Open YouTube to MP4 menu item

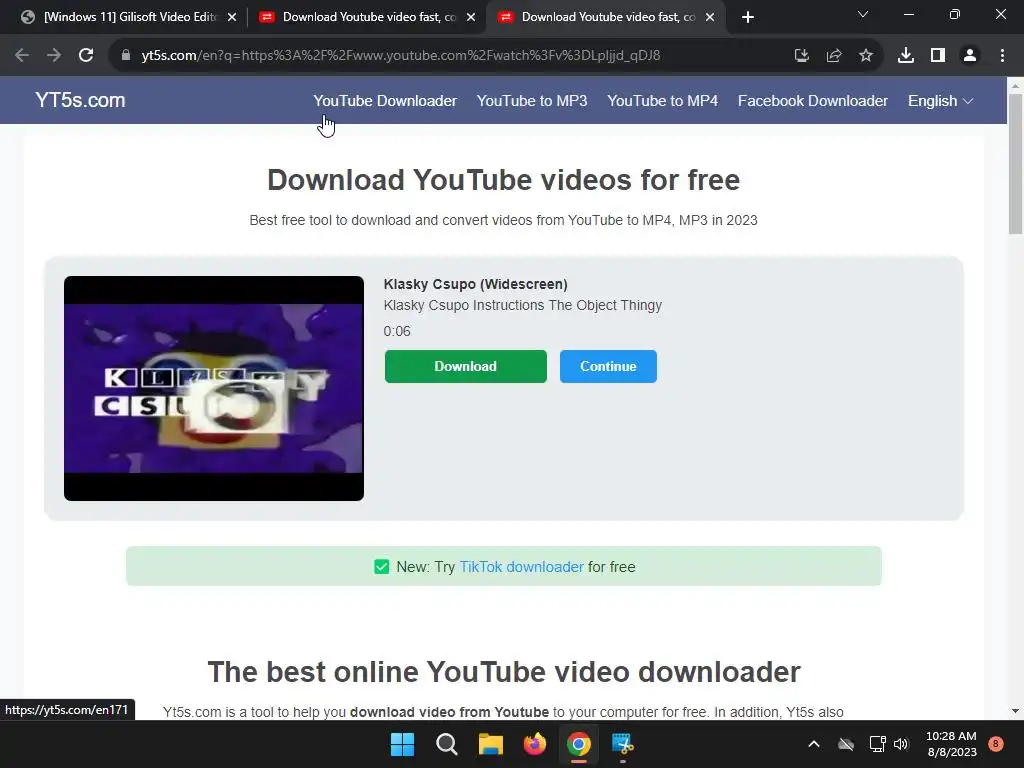[x=662, y=101]
